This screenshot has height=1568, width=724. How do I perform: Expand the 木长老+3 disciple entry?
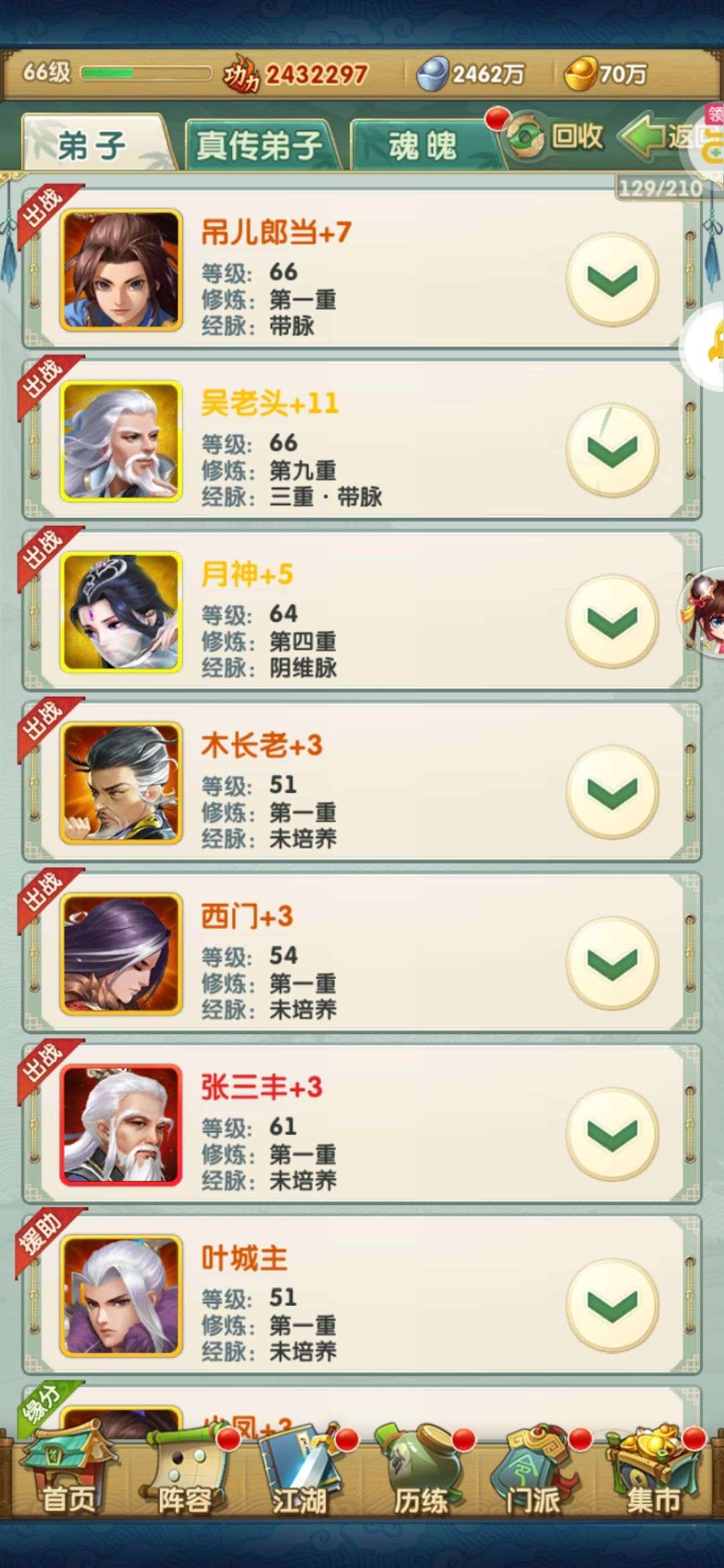(x=612, y=791)
